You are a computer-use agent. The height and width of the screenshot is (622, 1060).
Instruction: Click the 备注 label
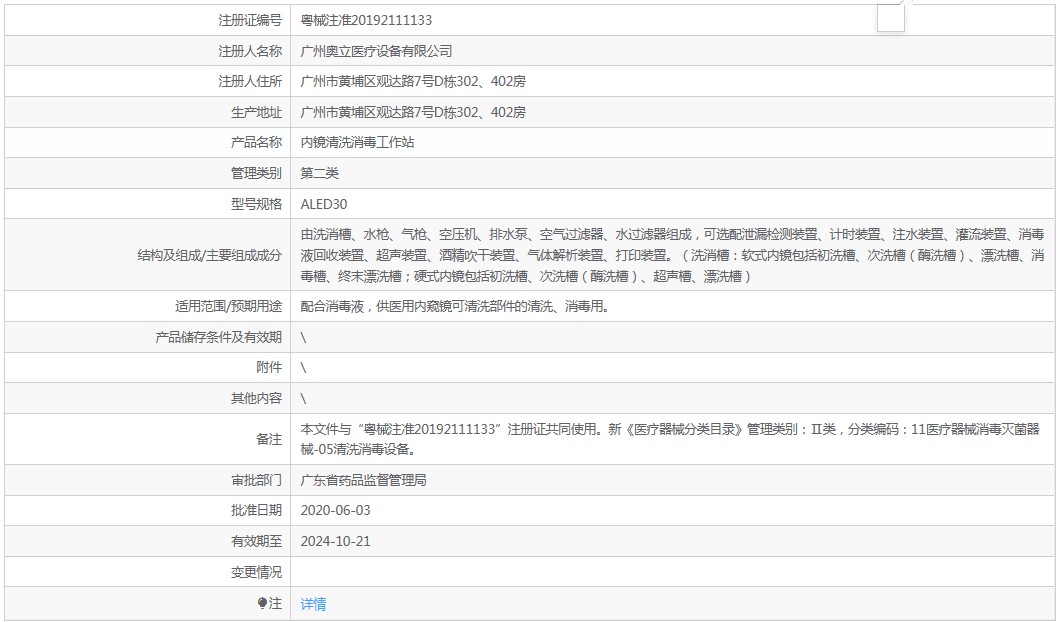[269, 439]
